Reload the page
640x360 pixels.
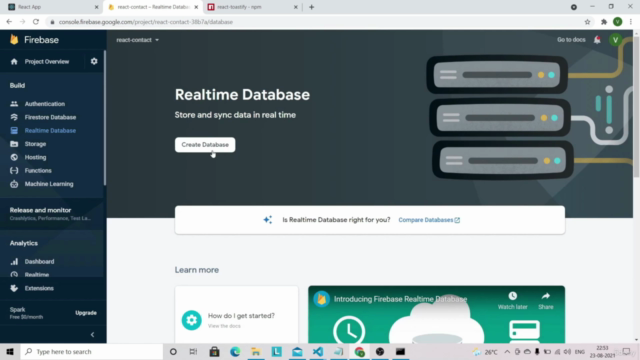(x=36, y=22)
